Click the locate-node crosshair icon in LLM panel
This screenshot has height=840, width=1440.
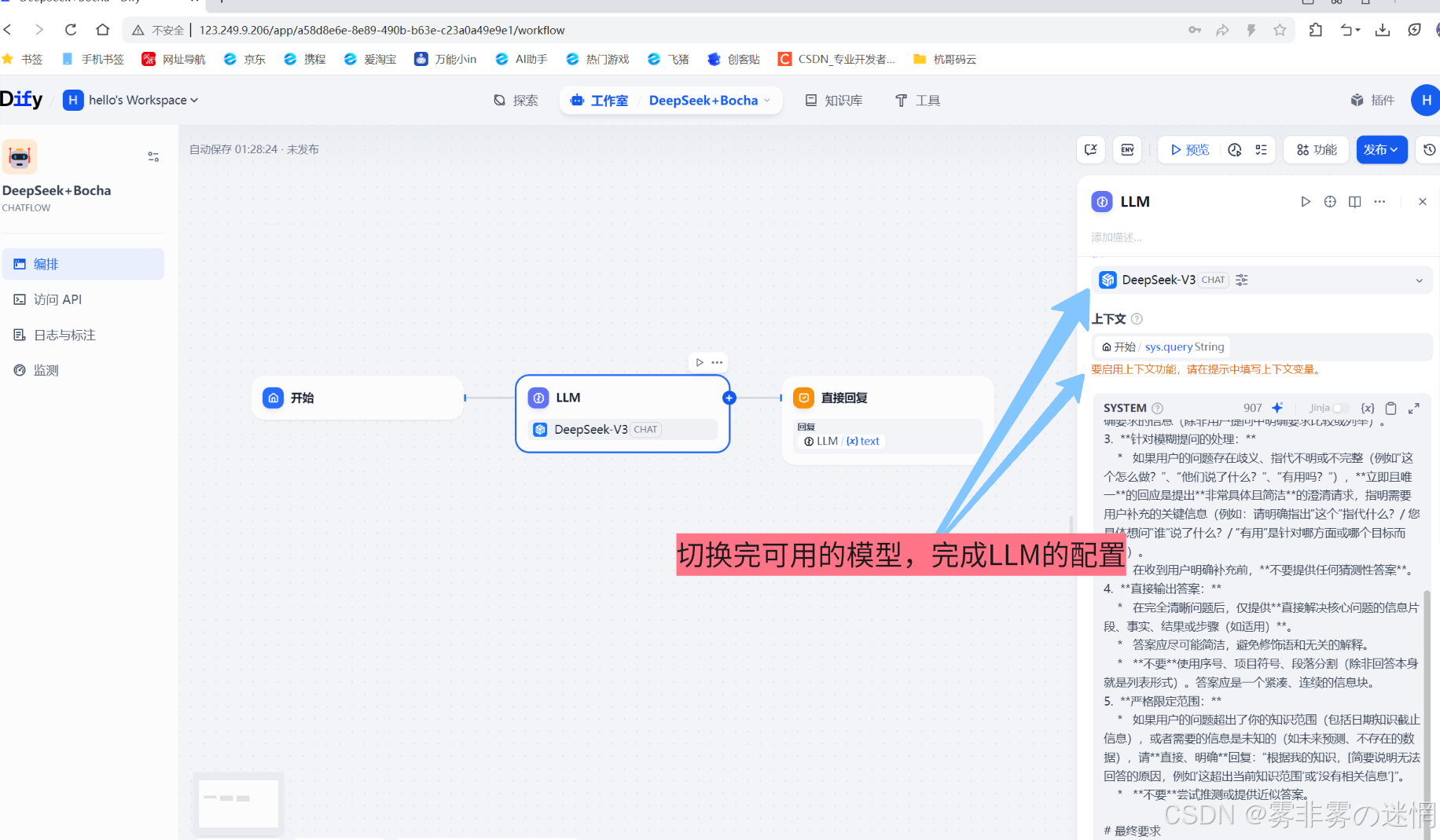click(x=1330, y=202)
